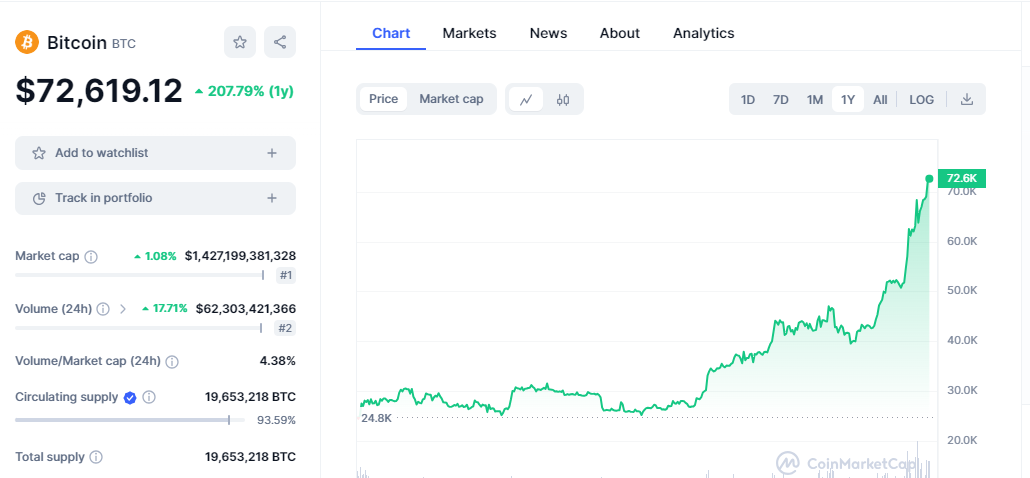Click the 93.59% circulating supply percentage

click(x=276, y=420)
